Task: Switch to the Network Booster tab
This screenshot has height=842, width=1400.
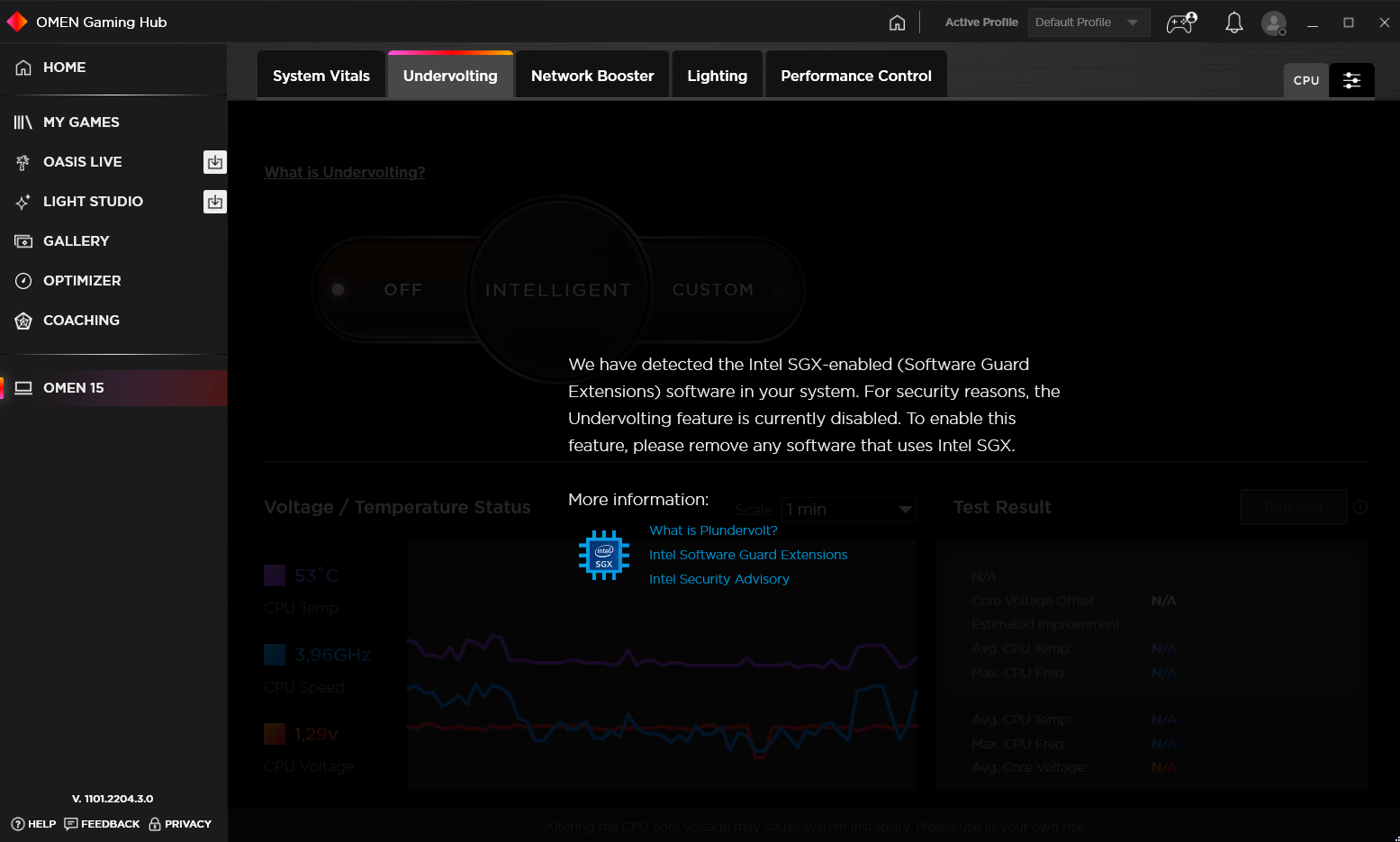Action: point(592,76)
